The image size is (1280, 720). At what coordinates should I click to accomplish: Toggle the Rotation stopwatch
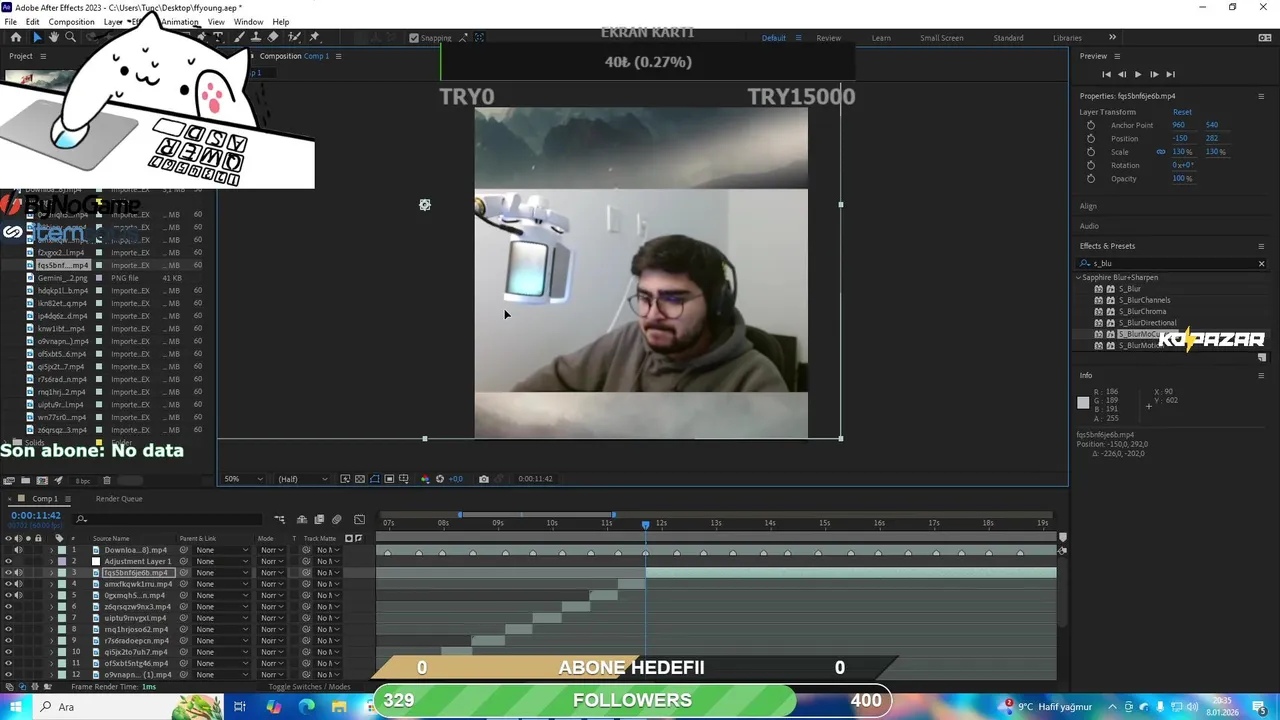(1091, 165)
